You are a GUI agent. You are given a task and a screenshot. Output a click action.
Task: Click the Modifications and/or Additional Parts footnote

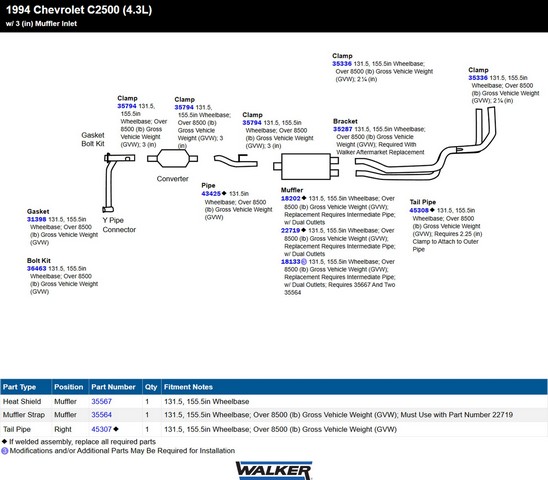pyautogui.click(x=122, y=451)
